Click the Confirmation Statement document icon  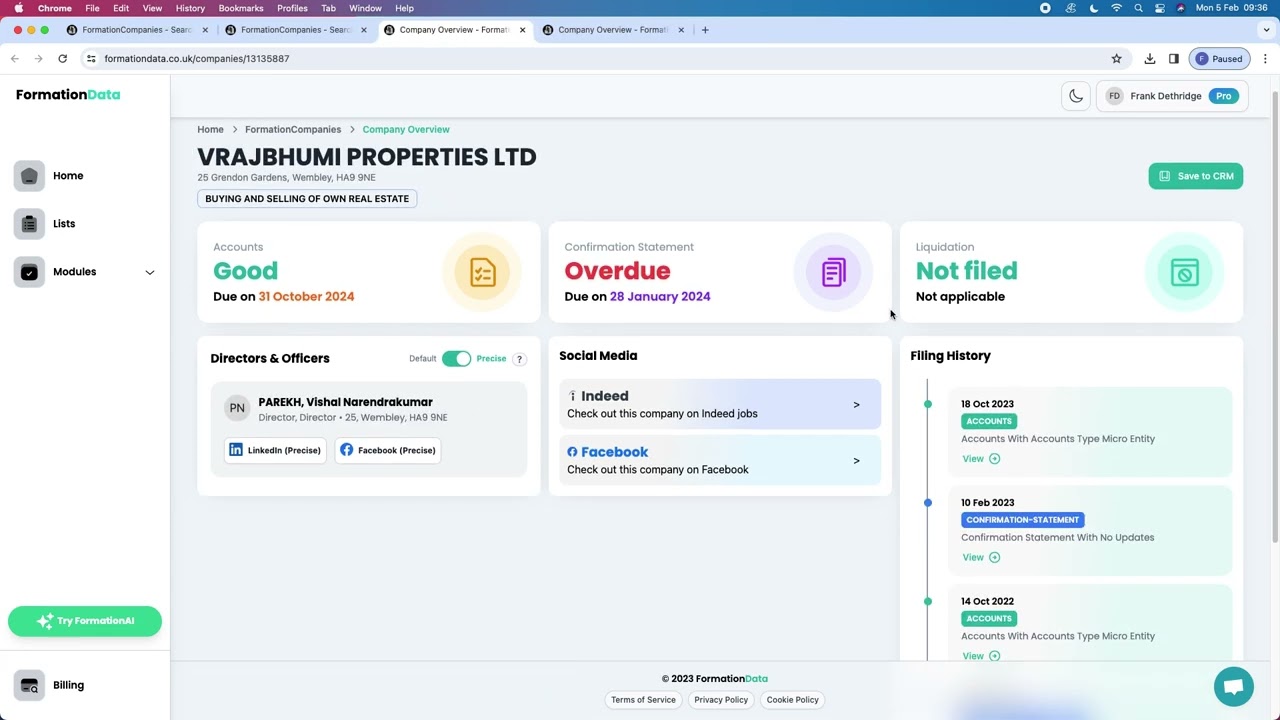(x=834, y=272)
